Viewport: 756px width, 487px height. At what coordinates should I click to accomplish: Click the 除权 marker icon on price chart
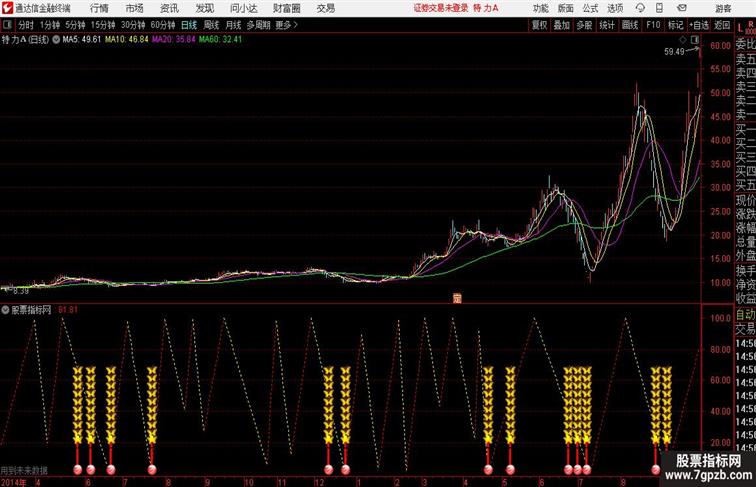coord(457,298)
